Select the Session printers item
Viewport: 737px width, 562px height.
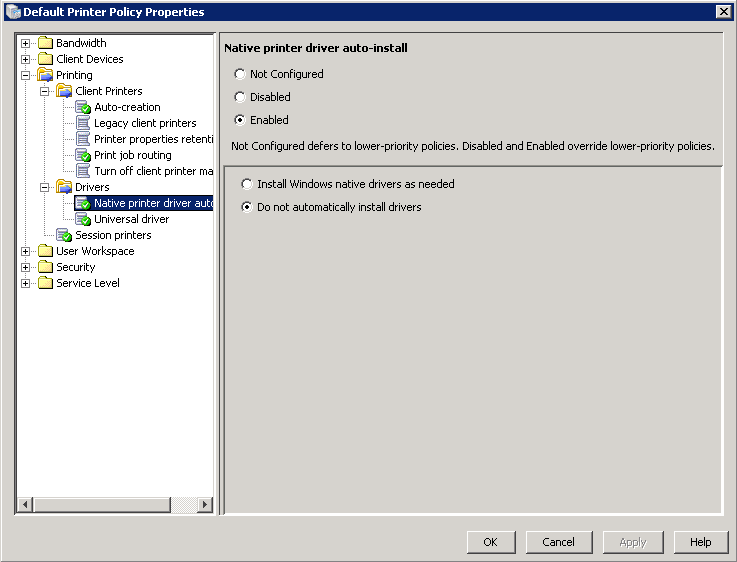113,235
